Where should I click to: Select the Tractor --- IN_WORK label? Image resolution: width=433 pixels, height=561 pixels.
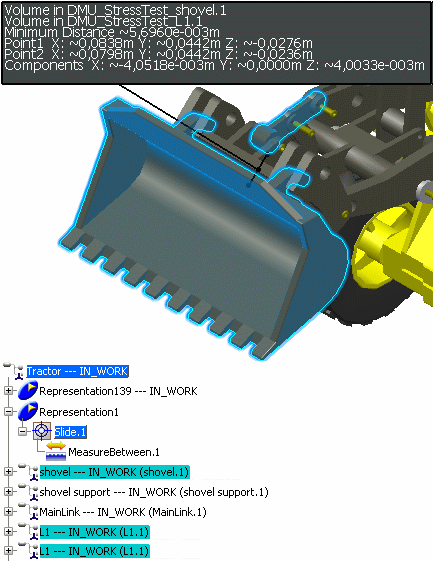pos(77,371)
